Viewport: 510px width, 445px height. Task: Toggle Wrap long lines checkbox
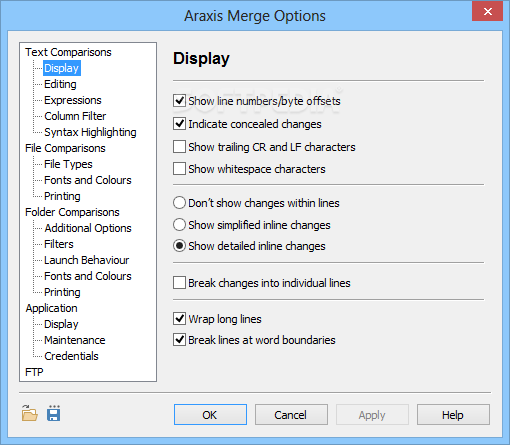[x=179, y=319]
